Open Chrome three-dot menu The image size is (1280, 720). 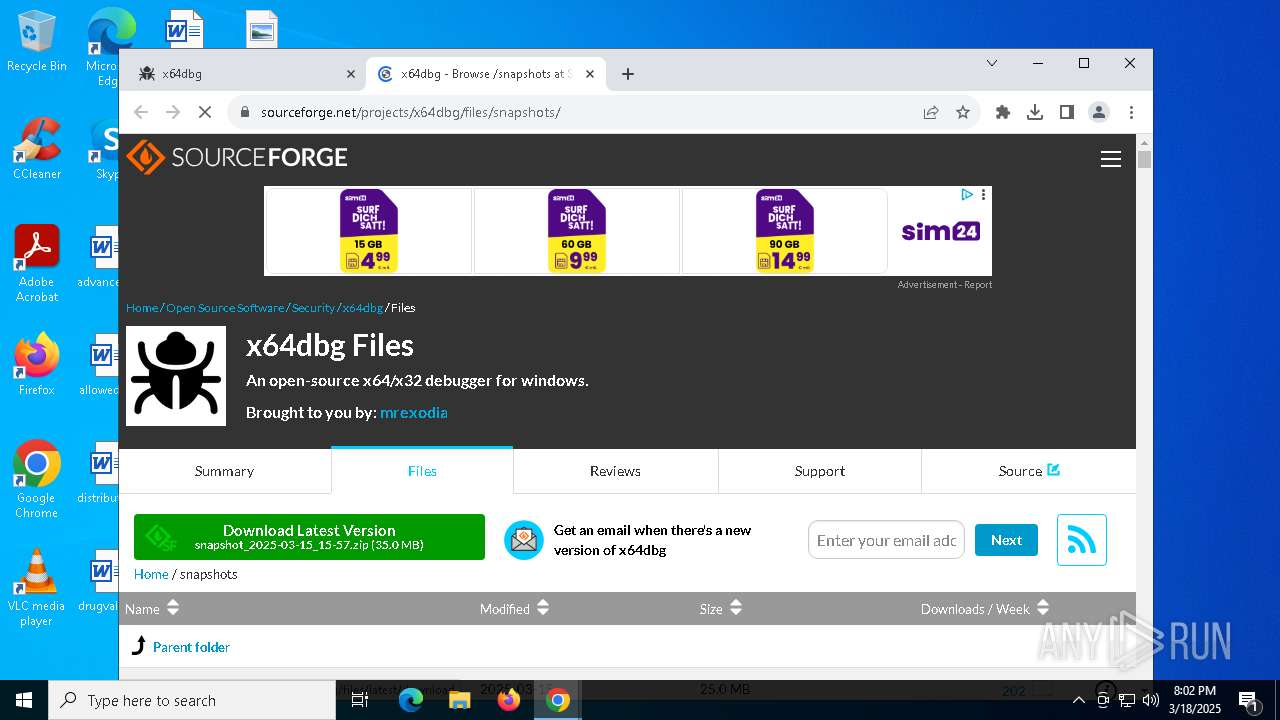1131,112
